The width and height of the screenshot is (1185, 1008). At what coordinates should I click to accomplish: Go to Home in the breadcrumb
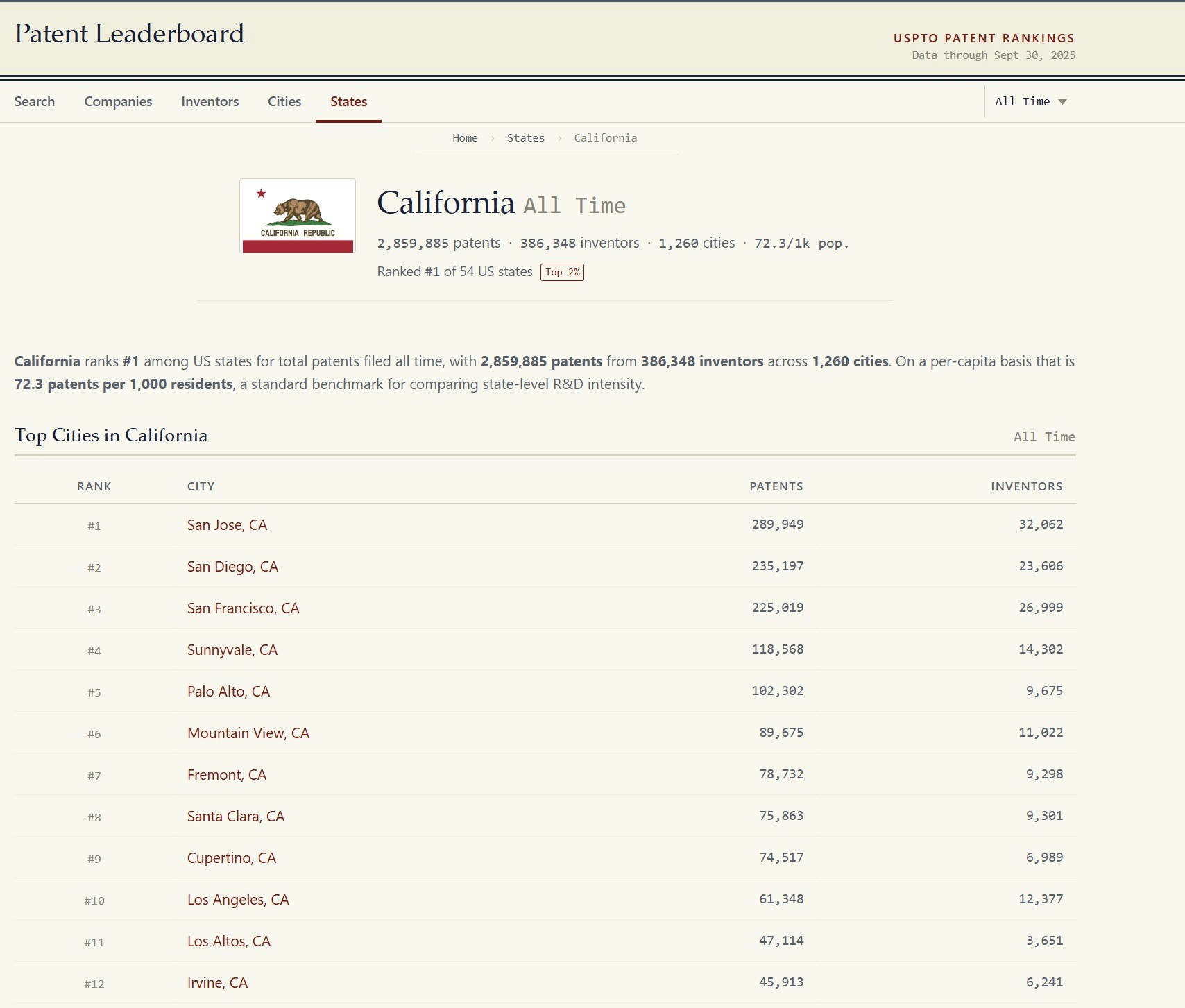[x=465, y=137]
